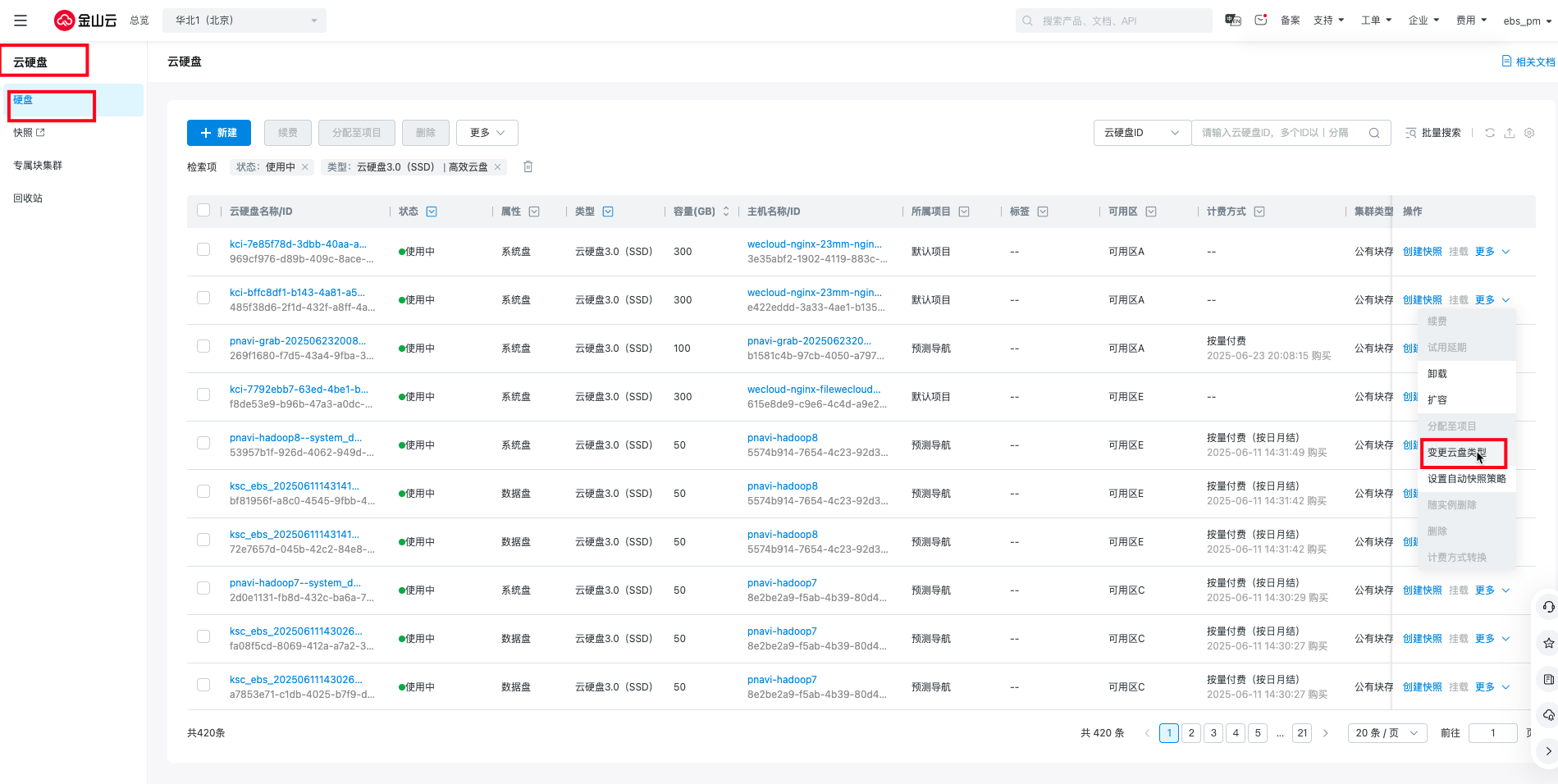Open the 20 条/页 page size dropdown

pos(1387,733)
